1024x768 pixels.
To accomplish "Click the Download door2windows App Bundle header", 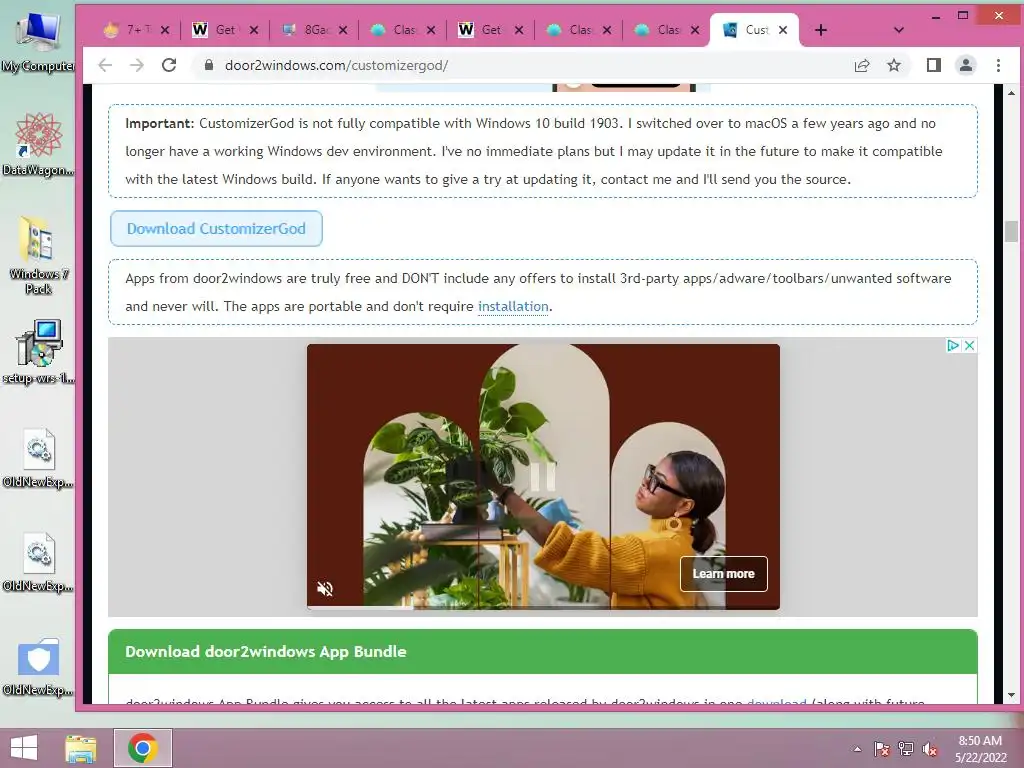I will pos(543,652).
